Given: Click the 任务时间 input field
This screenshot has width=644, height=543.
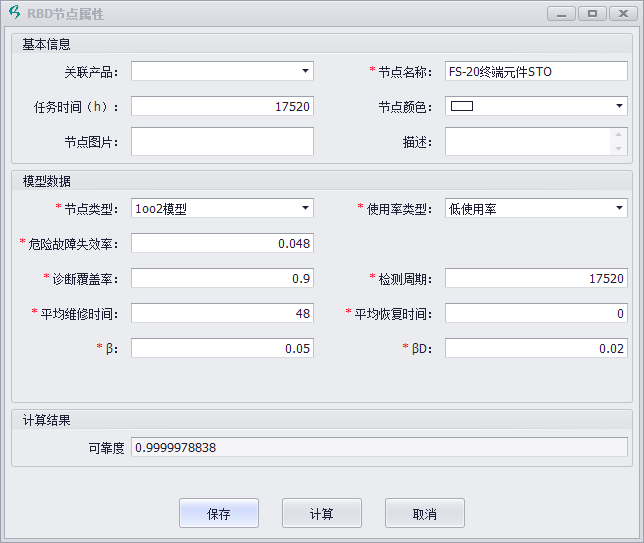Looking at the screenshot, I should coord(222,106).
